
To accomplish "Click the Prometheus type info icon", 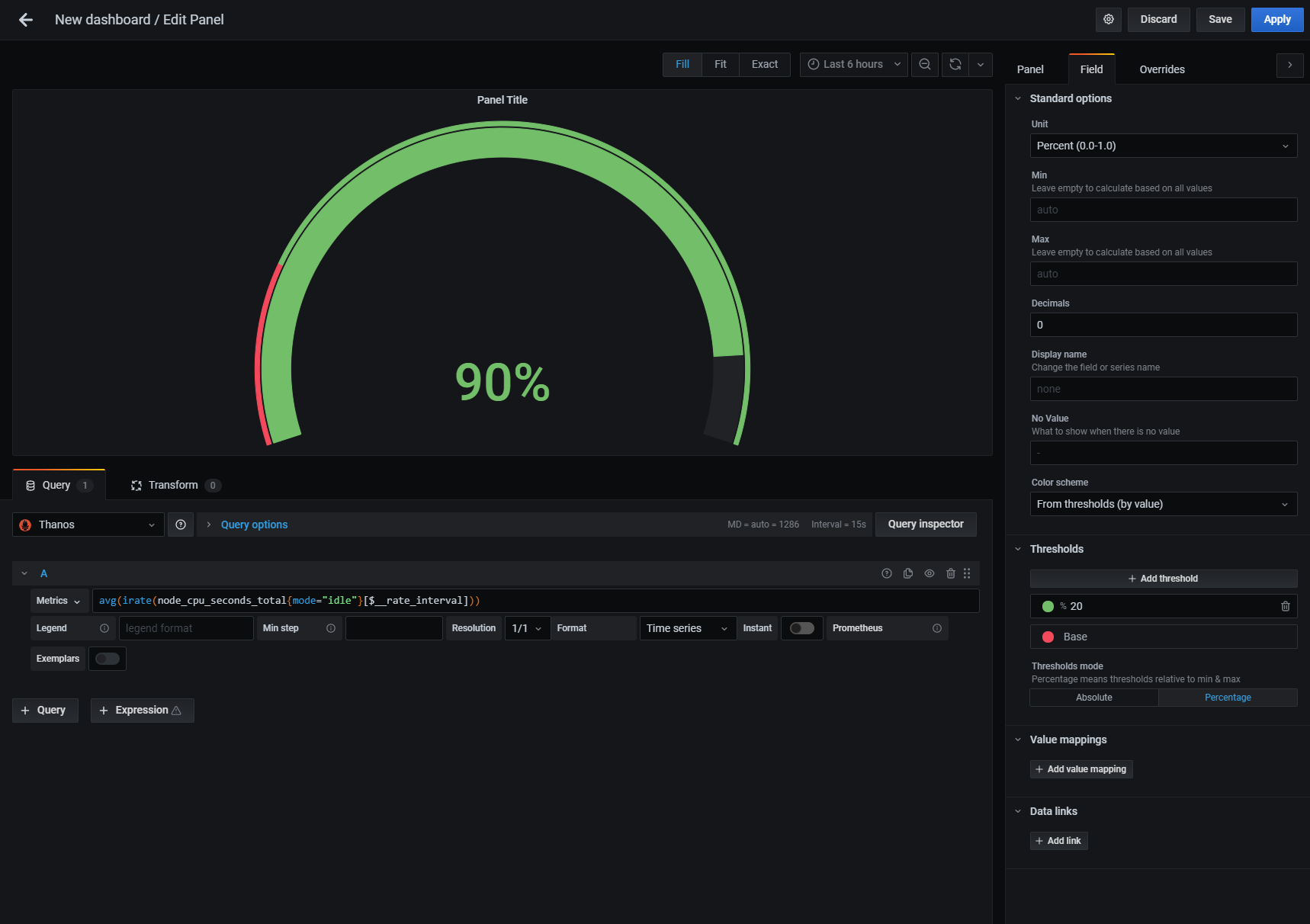I will coord(937,628).
